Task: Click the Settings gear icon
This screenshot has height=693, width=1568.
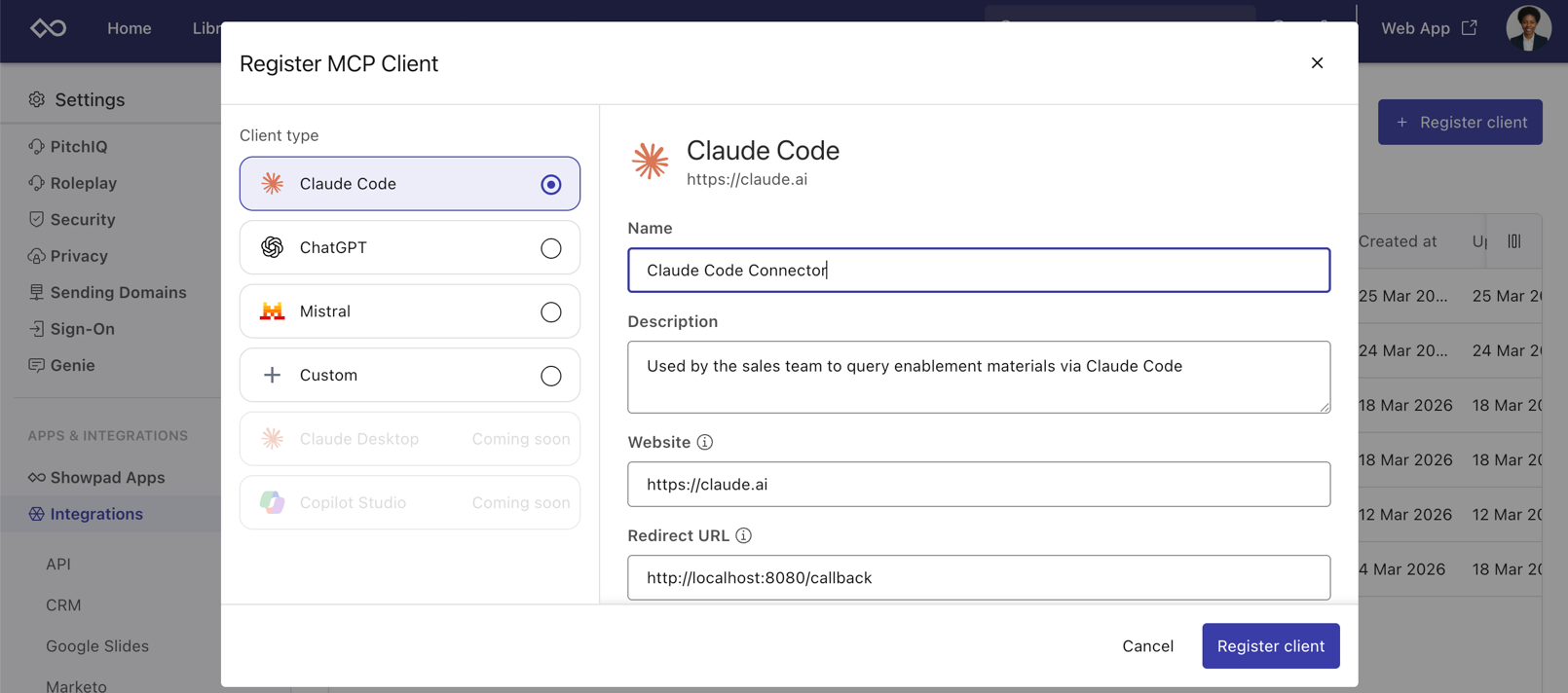Action: point(37,99)
